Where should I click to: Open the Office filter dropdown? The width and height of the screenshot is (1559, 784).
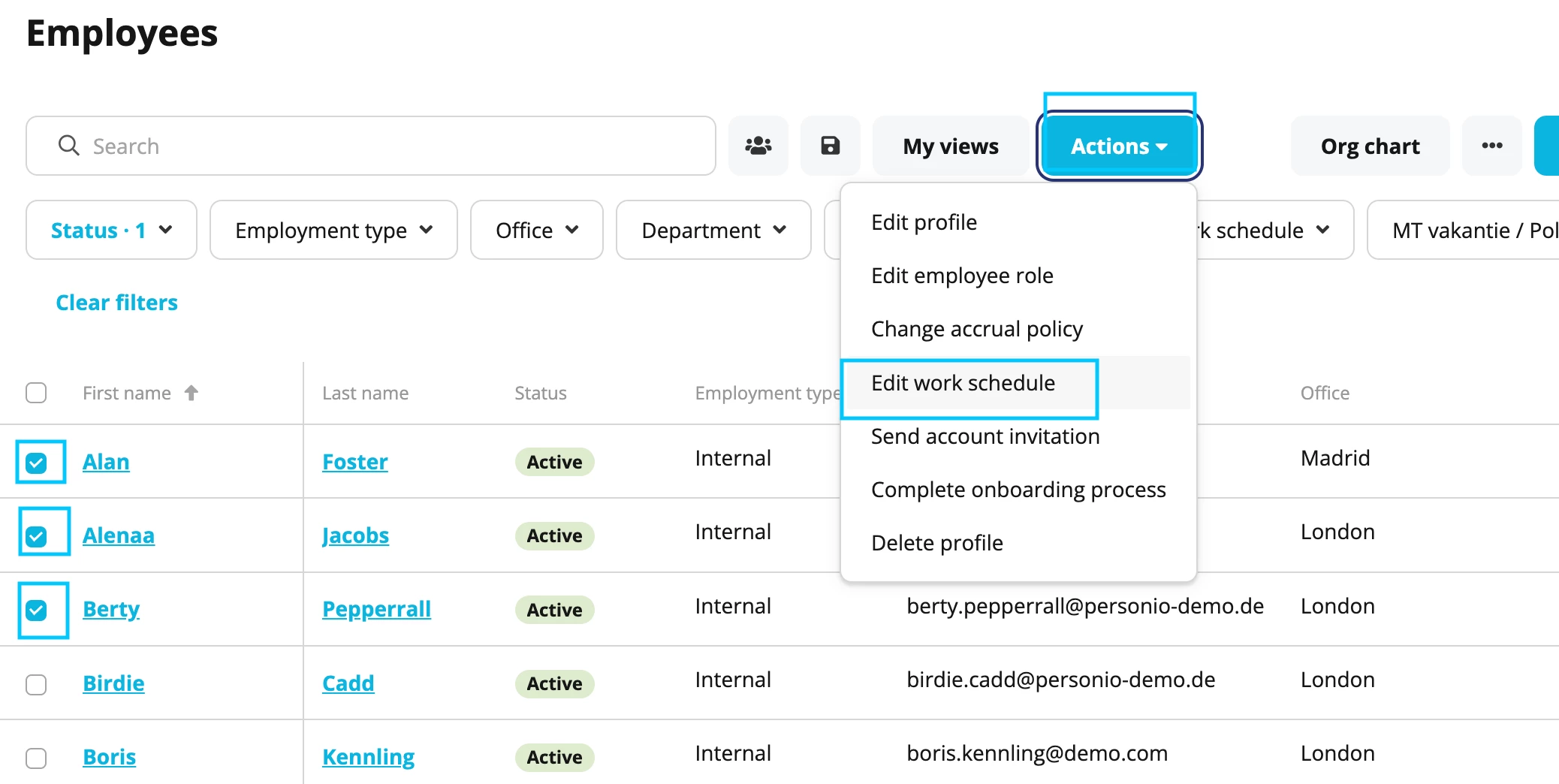pyautogui.click(x=537, y=230)
